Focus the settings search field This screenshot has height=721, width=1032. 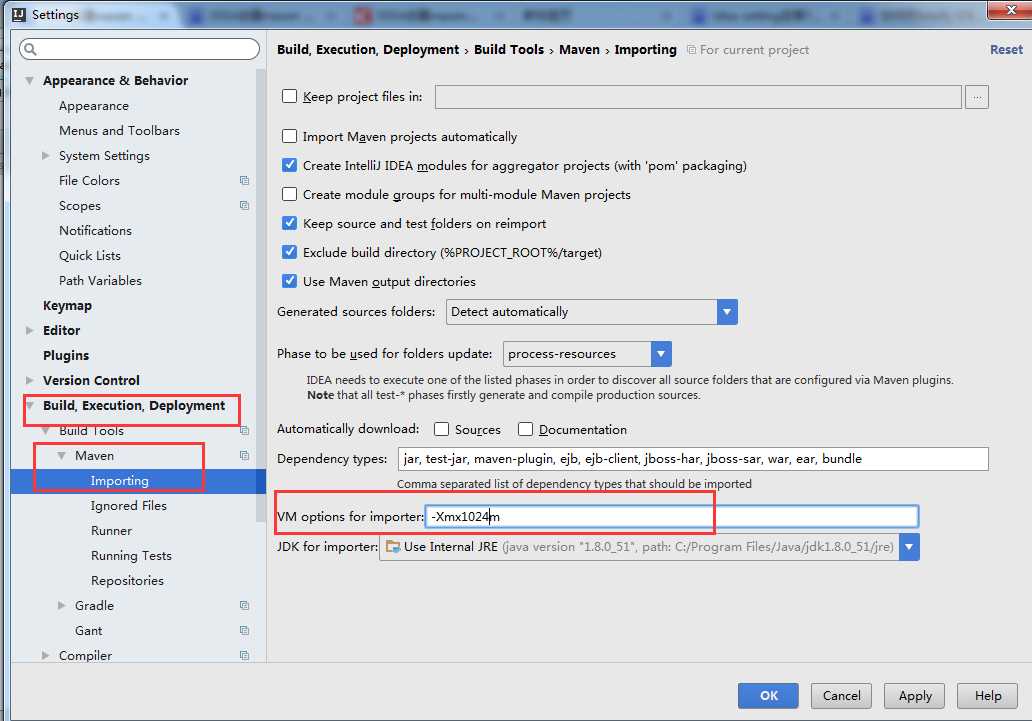click(x=140, y=49)
